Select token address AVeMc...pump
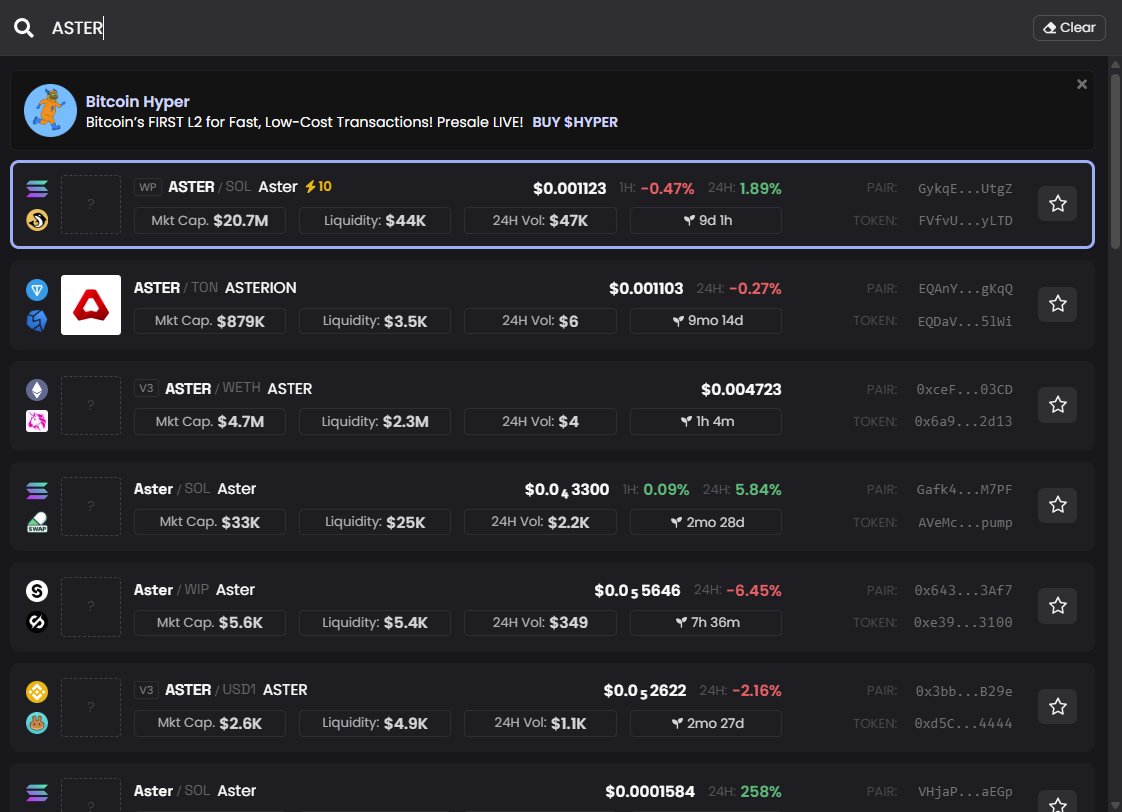The height and width of the screenshot is (812, 1122). point(965,522)
